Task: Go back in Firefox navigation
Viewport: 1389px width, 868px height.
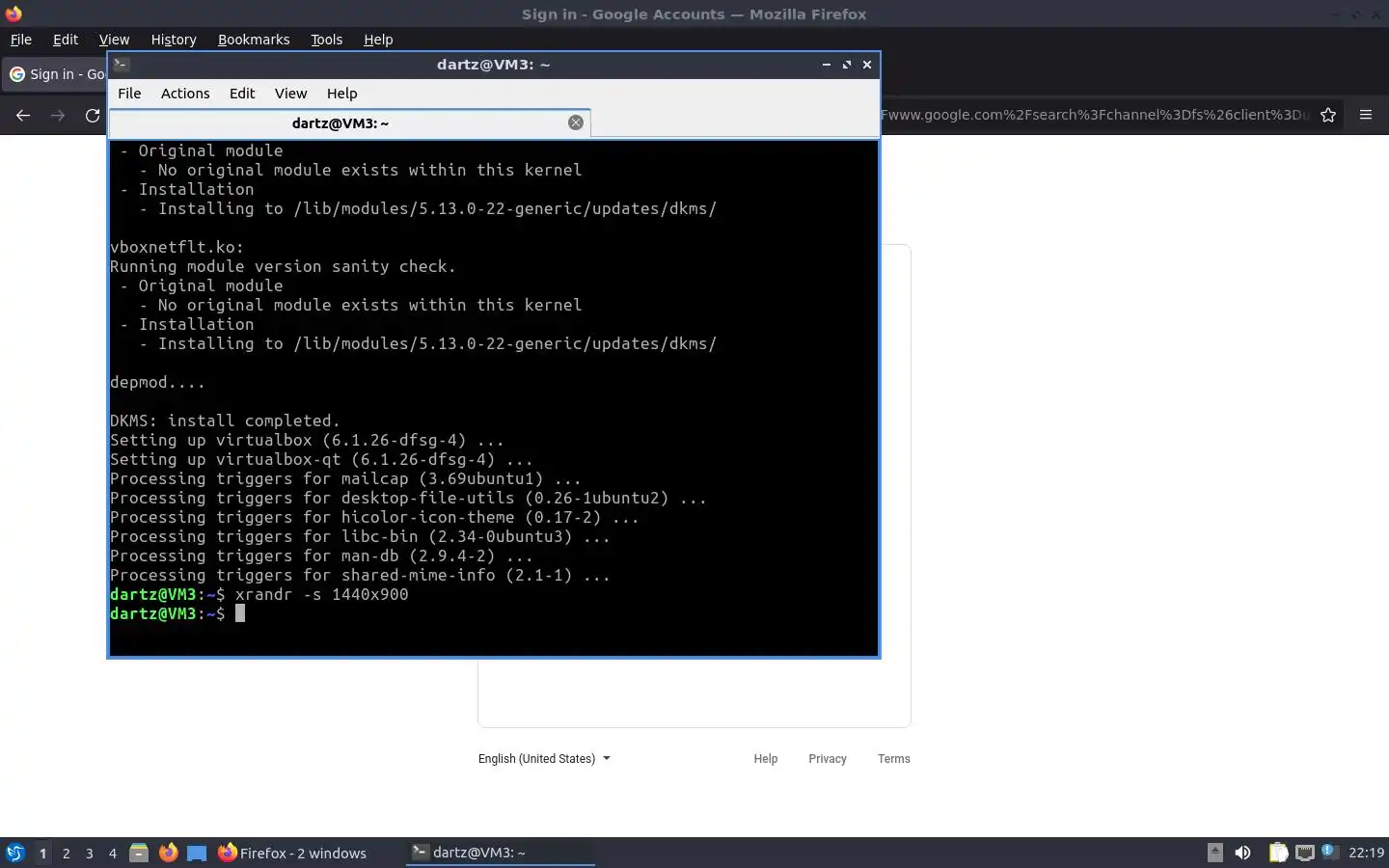Action: pos(23,115)
